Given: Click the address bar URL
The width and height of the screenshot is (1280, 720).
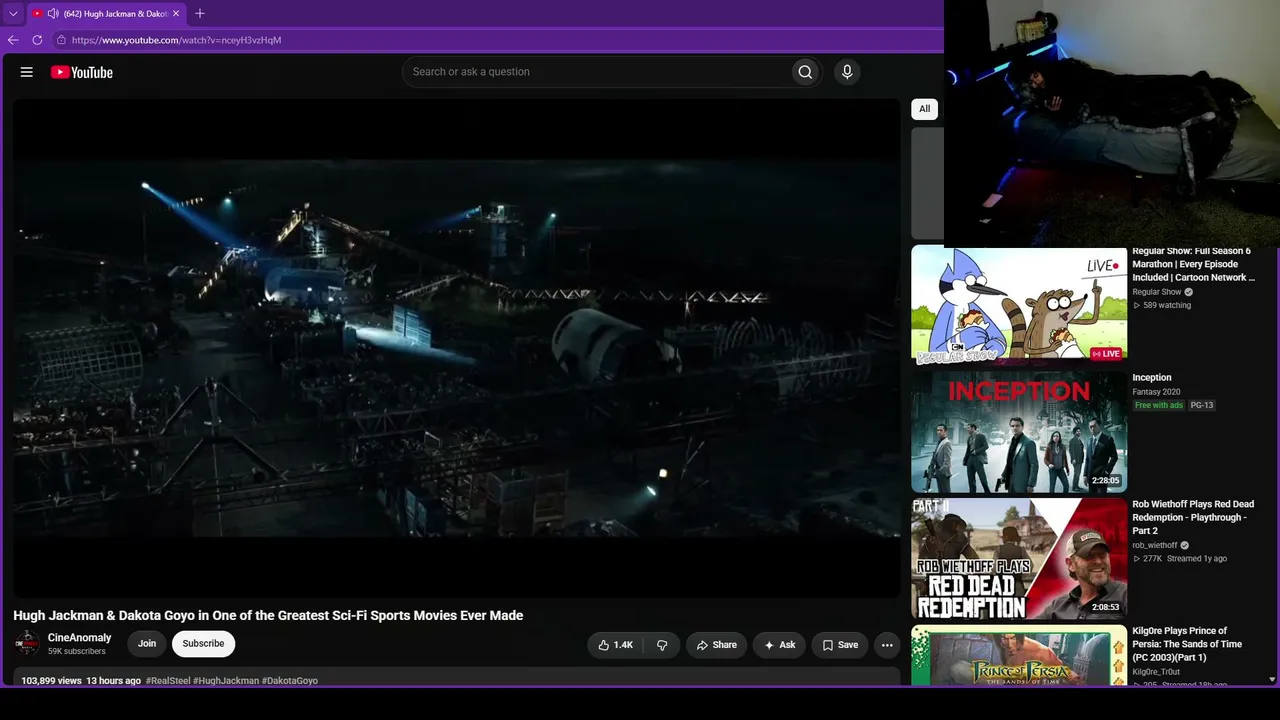Looking at the screenshot, I should 176,40.
